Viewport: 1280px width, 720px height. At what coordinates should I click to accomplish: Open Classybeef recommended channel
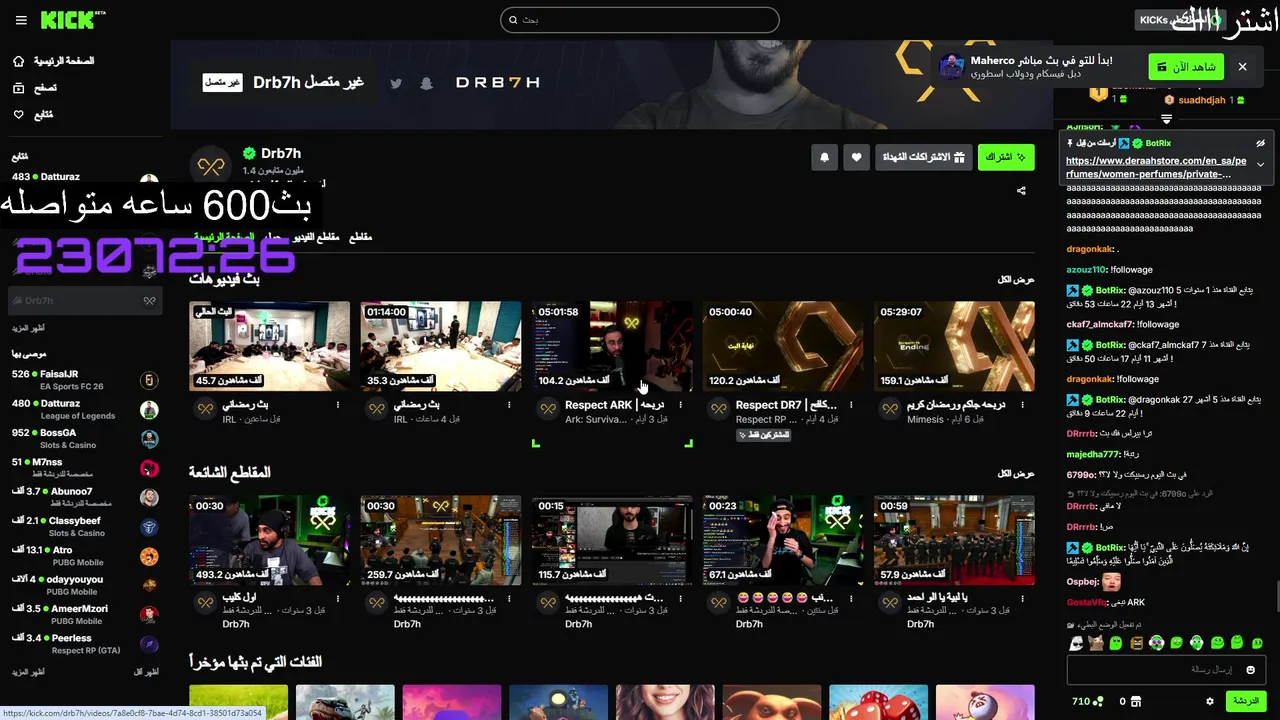pos(85,527)
